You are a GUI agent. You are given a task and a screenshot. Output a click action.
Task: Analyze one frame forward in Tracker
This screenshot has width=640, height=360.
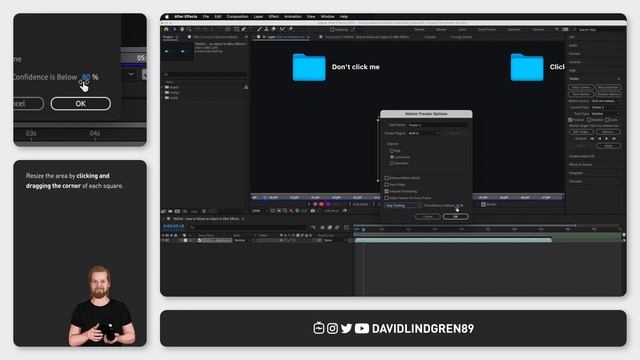(614, 139)
